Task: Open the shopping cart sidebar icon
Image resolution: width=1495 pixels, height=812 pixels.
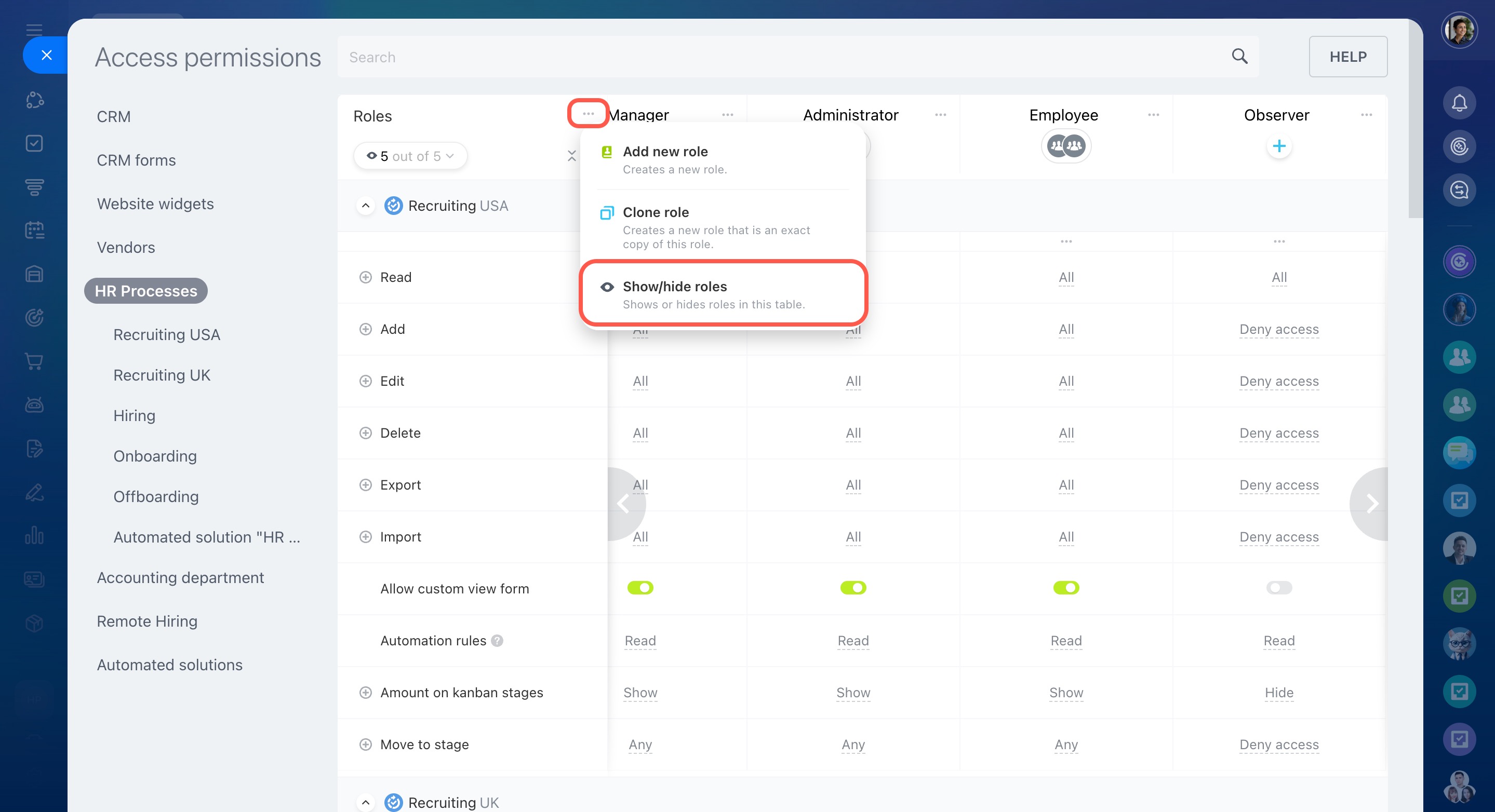Action: point(34,361)
